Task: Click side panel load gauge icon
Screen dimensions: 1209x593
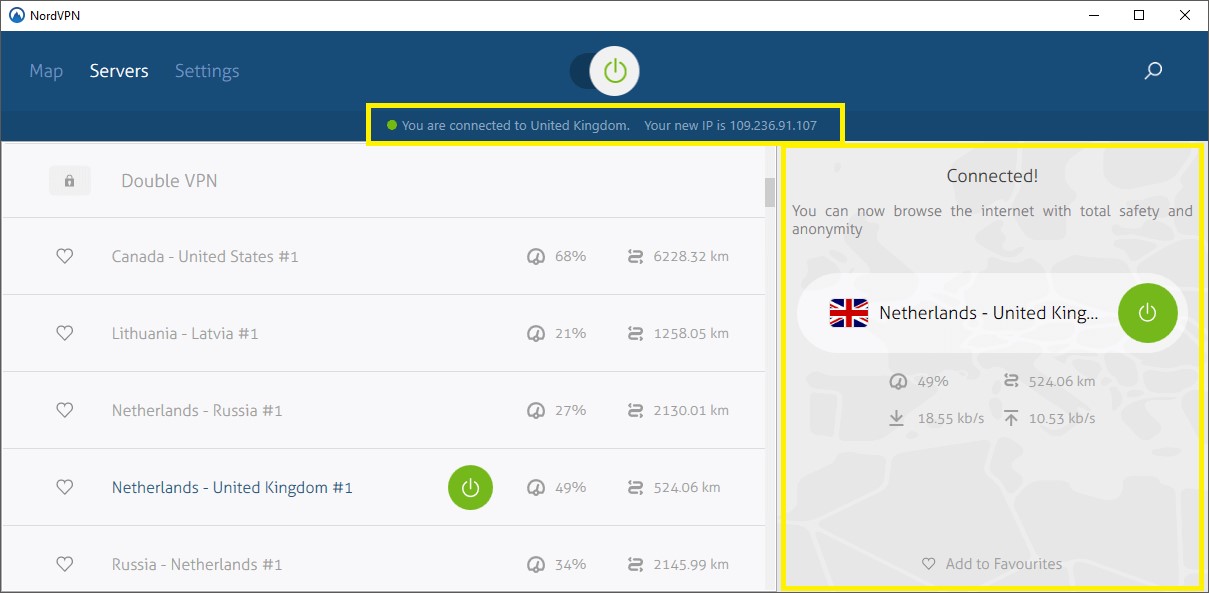Action: click(x=898, y=381)
